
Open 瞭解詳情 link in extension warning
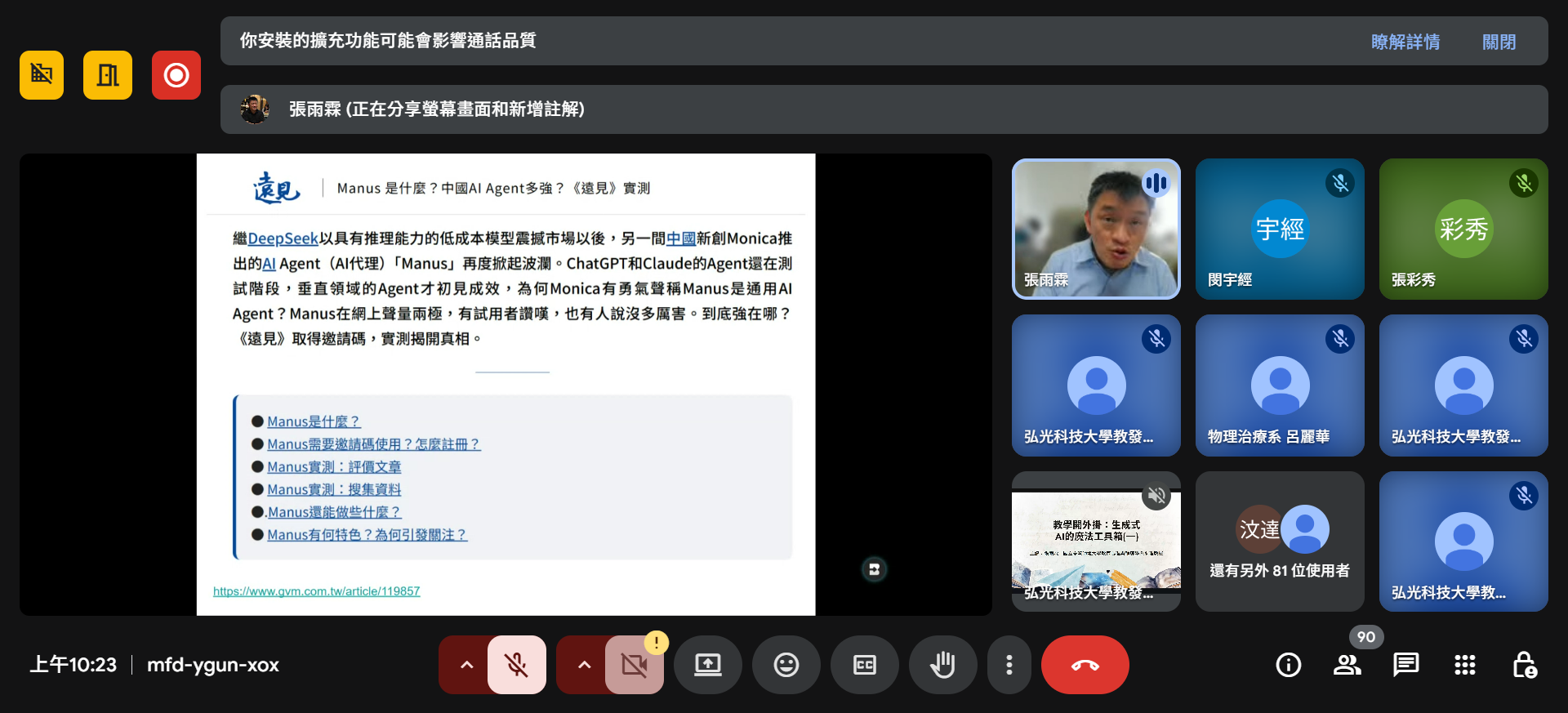click(1405, 42)
